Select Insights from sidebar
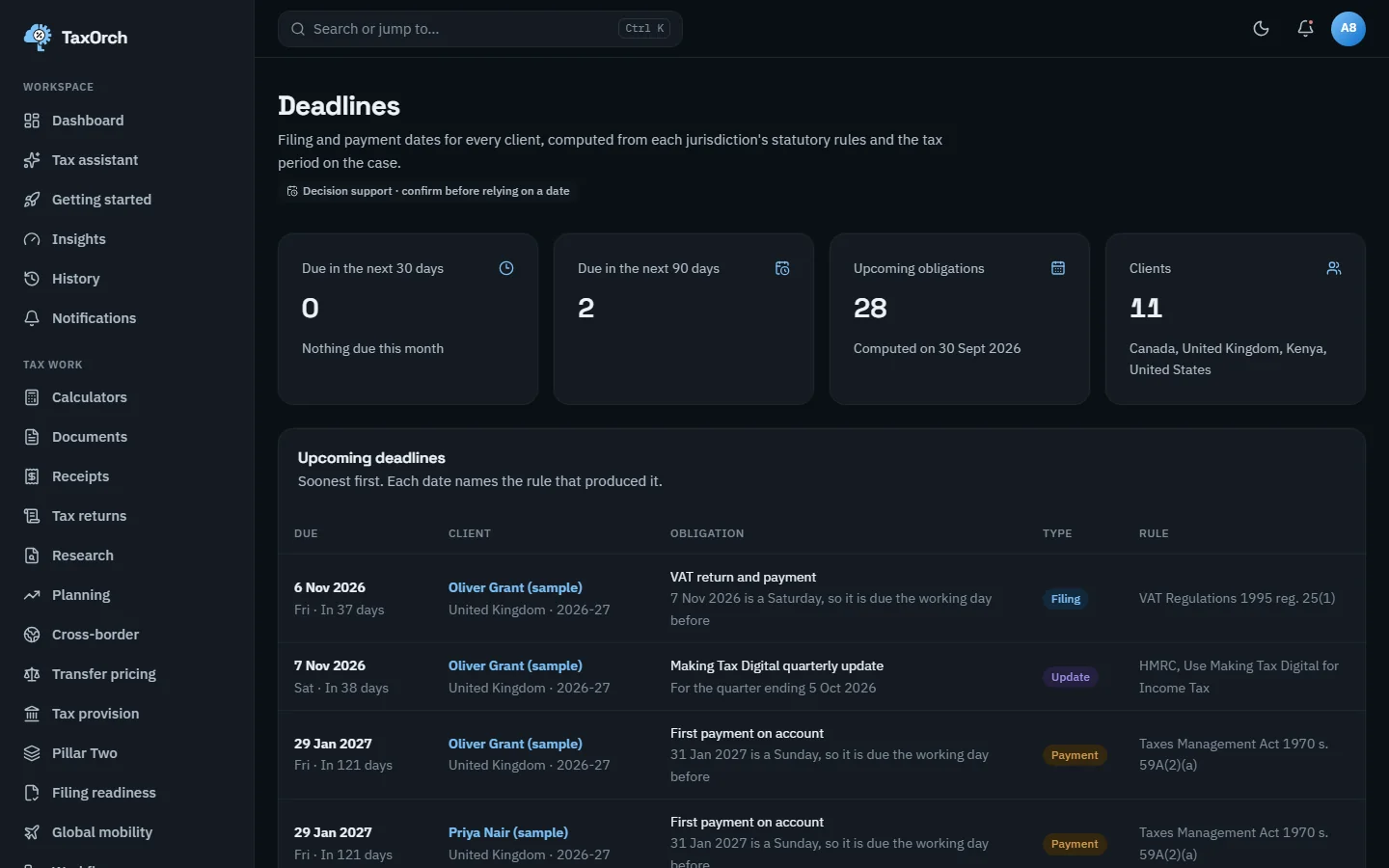The width and height of the screenshot is (1389, 868). click(127, 239)
